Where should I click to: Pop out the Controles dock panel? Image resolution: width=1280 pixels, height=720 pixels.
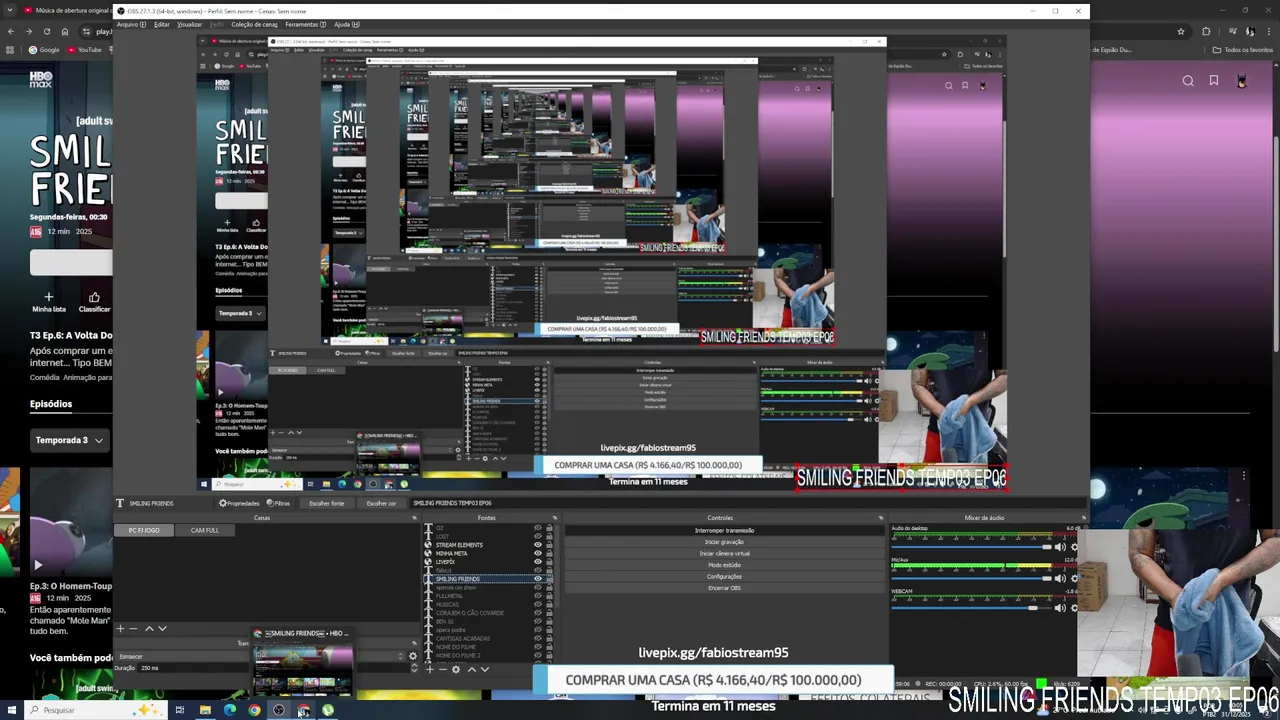click(881, 518)
